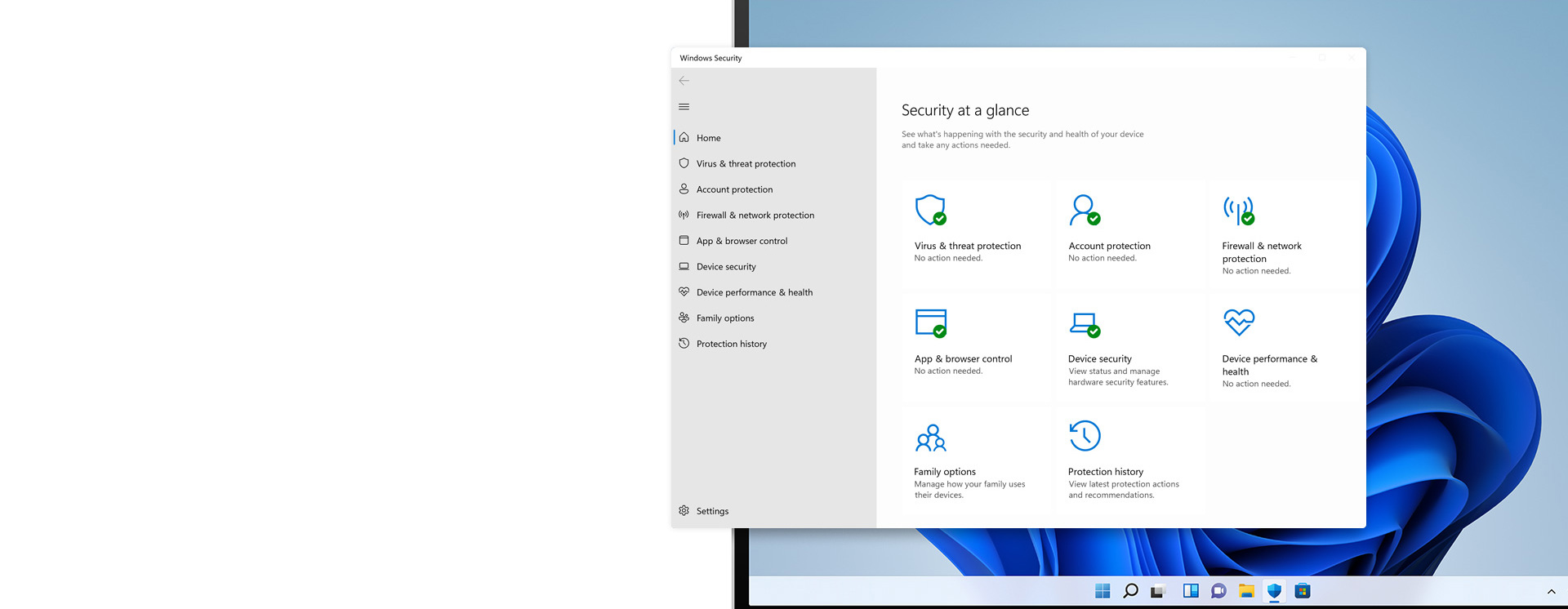Click the Firewall & network protection antenna tile icon
1568x609 pixels.
[x=1238, y=210]
